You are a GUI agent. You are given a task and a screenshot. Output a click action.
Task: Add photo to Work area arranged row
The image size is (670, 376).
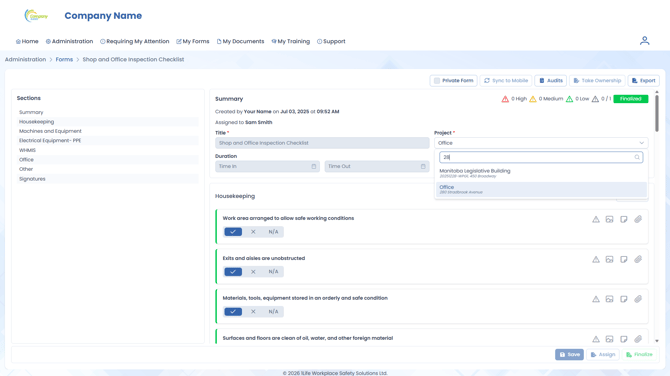tap(609, 220)
